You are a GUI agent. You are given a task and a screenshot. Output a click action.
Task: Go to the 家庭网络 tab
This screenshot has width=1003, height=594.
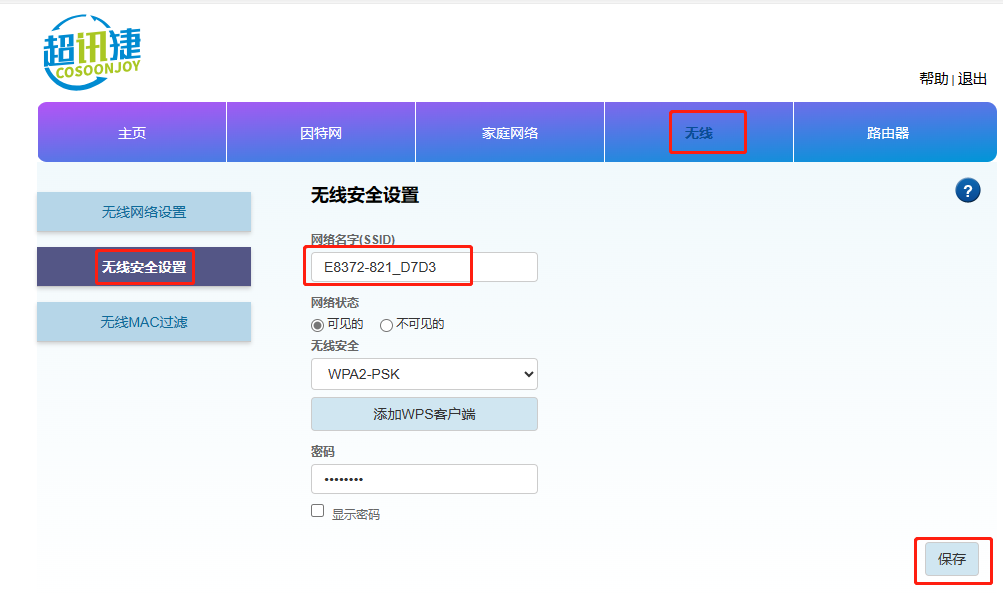[510, 133]
